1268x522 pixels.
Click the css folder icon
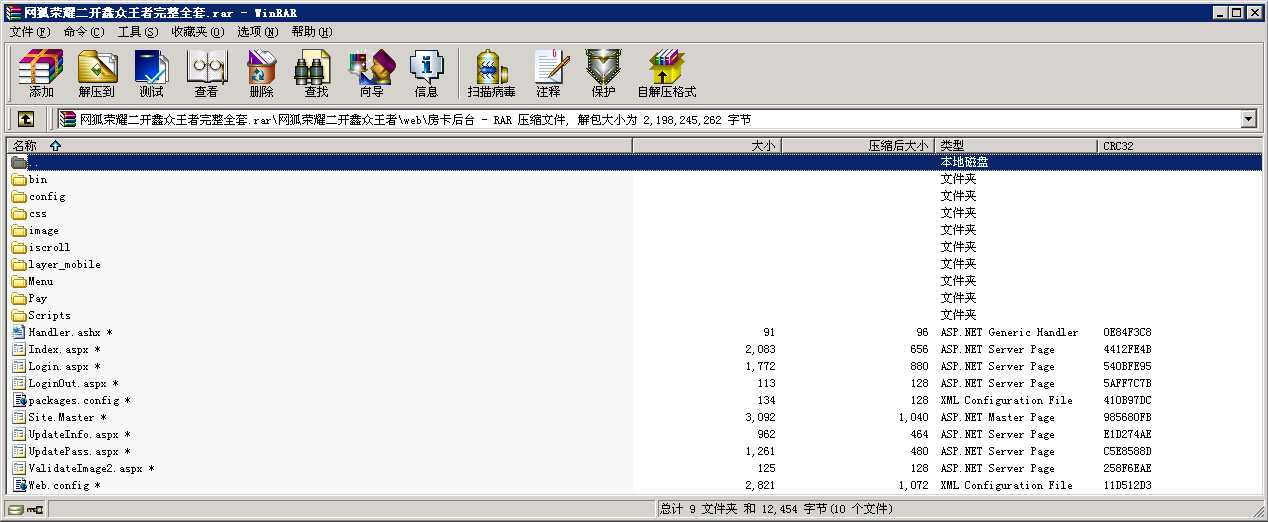click(x=19, y=214)
